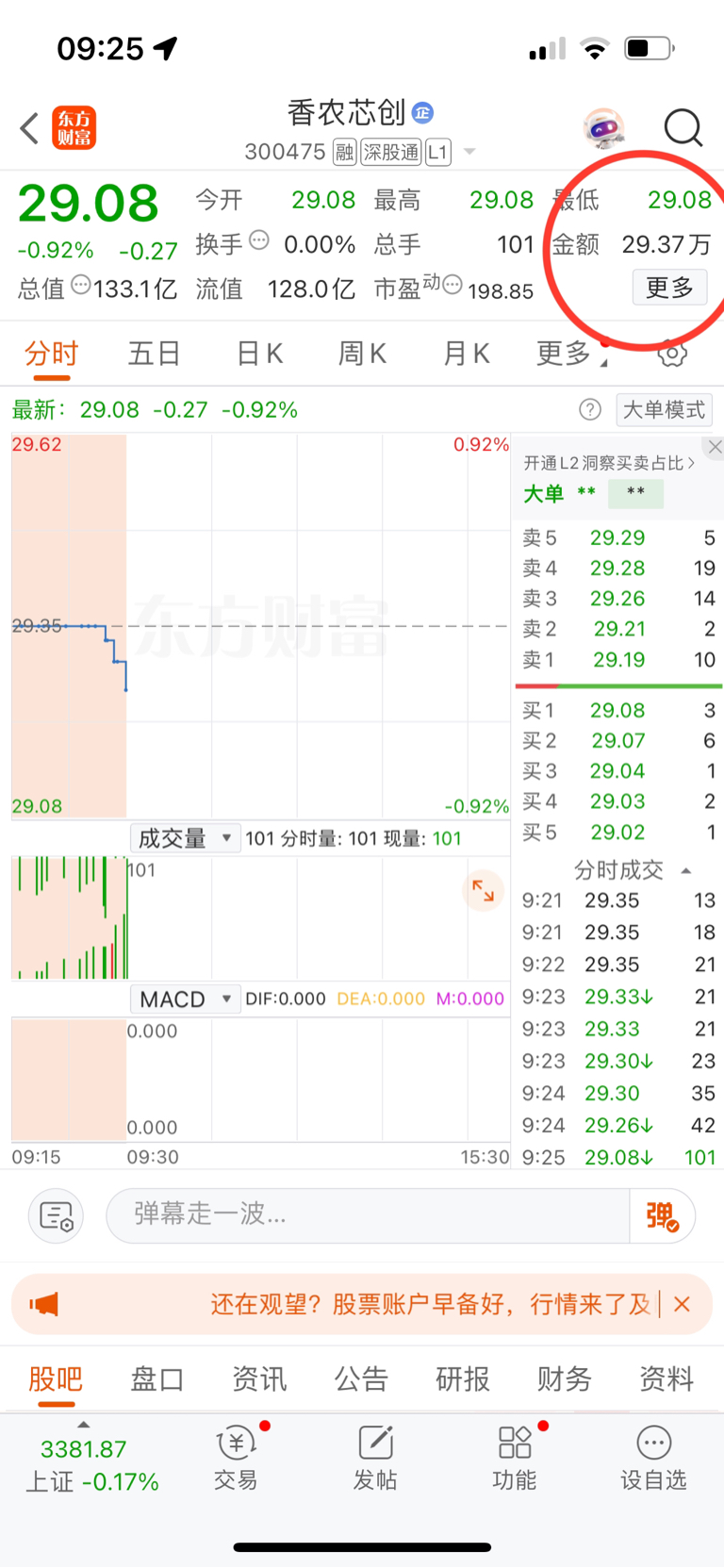The width and height of the screenshot is (724, 1568).
Task: Tap the minute price chart area
Action: [x=260, y=625]
